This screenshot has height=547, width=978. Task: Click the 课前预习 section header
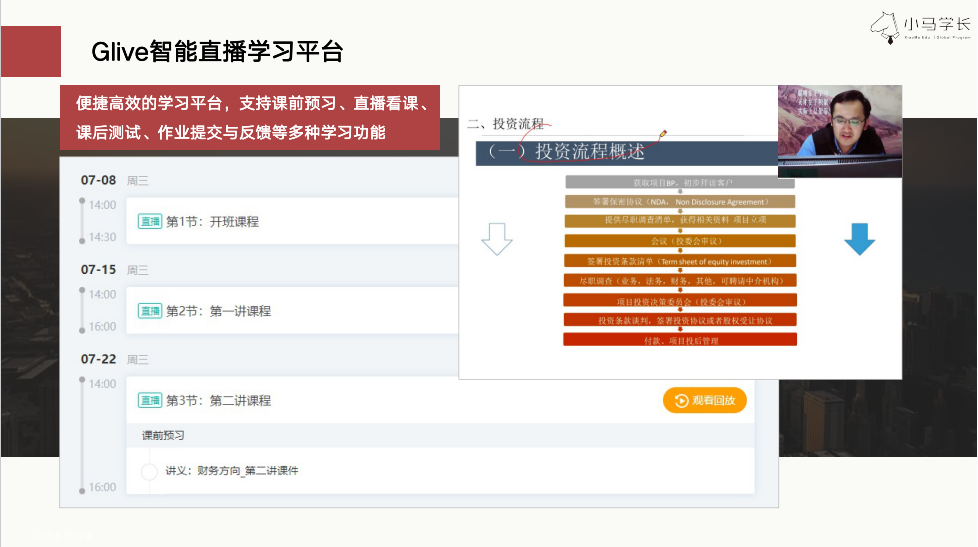click(440, 435)
